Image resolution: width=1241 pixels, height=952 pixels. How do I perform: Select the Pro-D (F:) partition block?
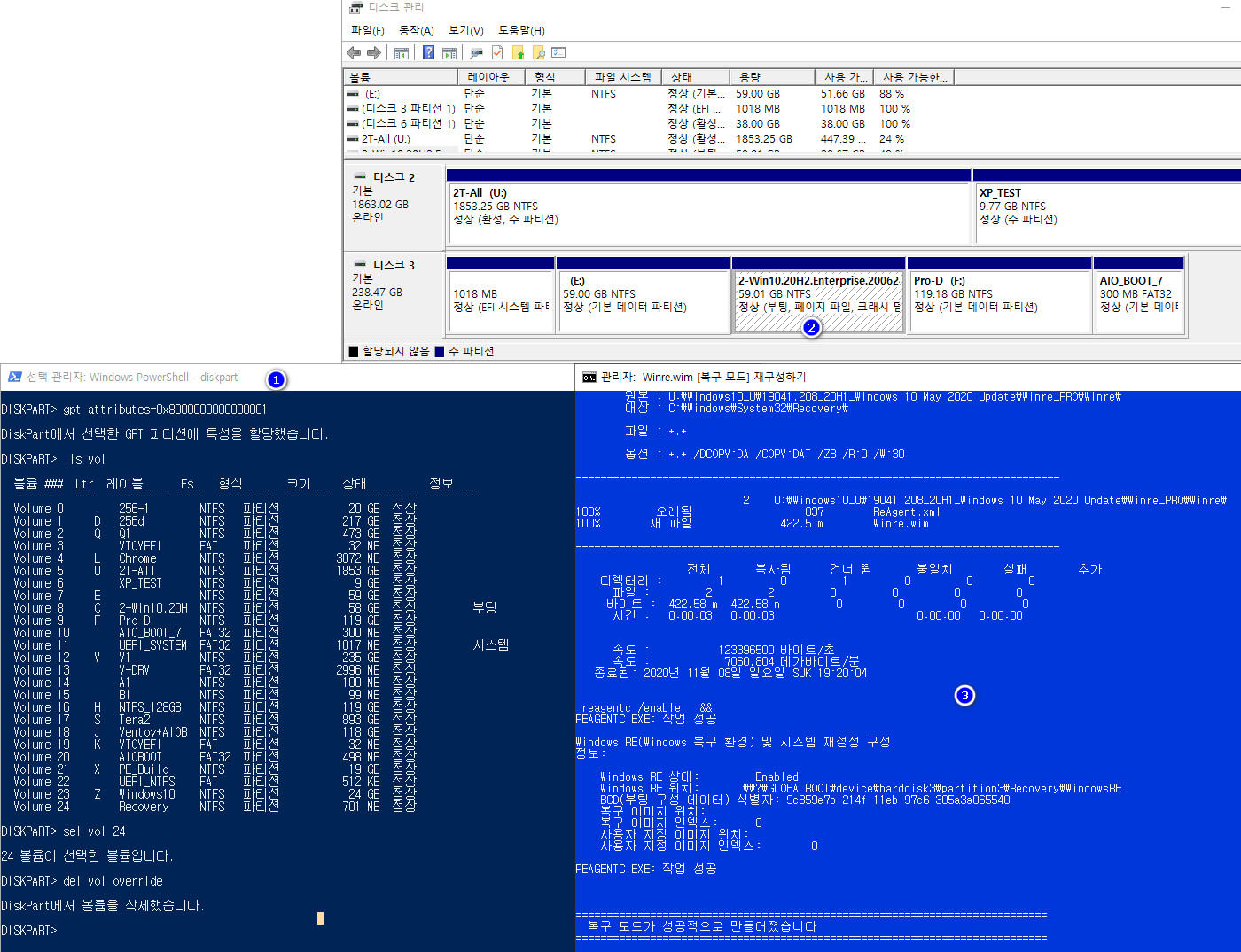click(x=1000, y=295)
